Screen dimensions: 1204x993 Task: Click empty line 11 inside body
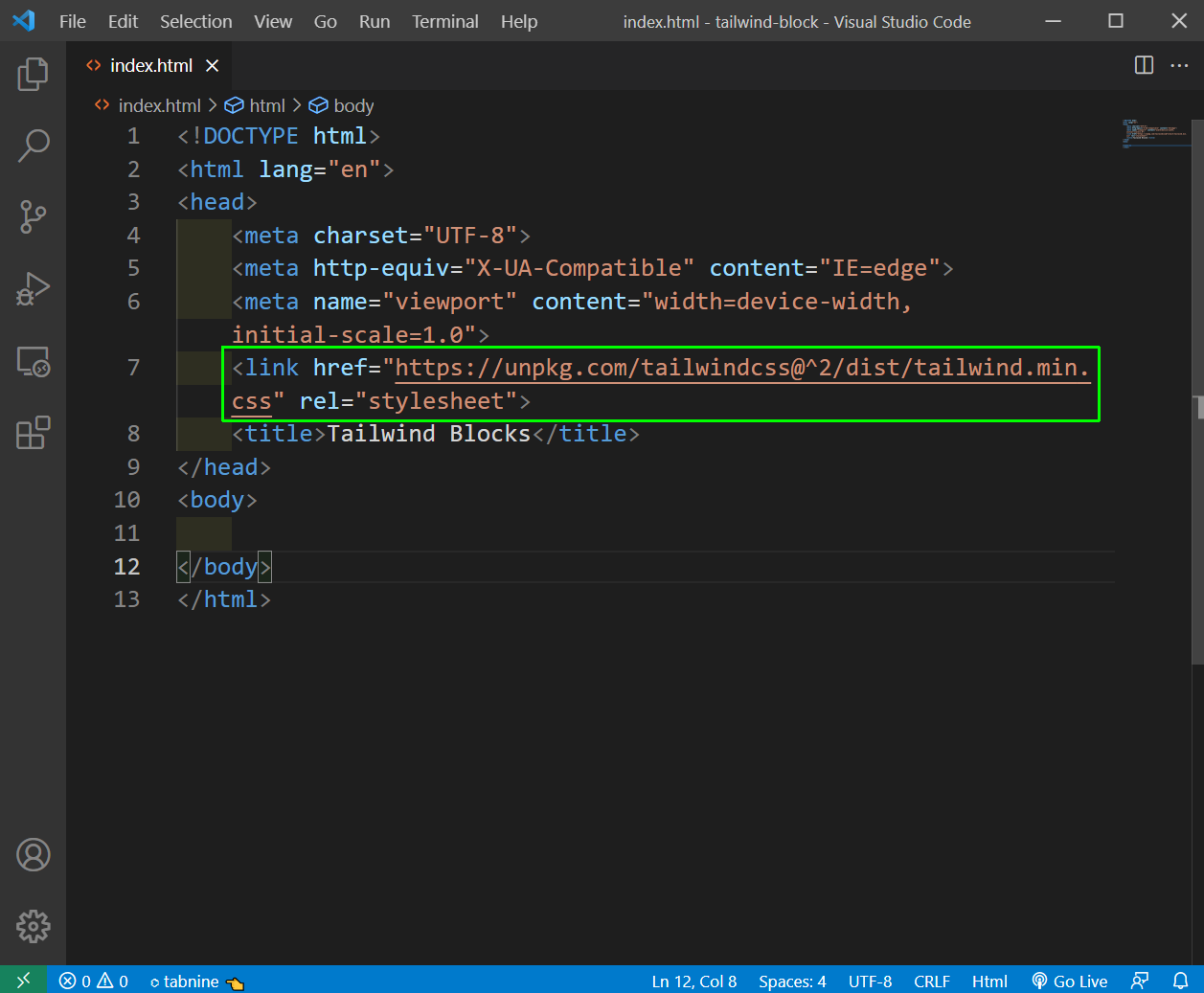(x=646, y=533)
